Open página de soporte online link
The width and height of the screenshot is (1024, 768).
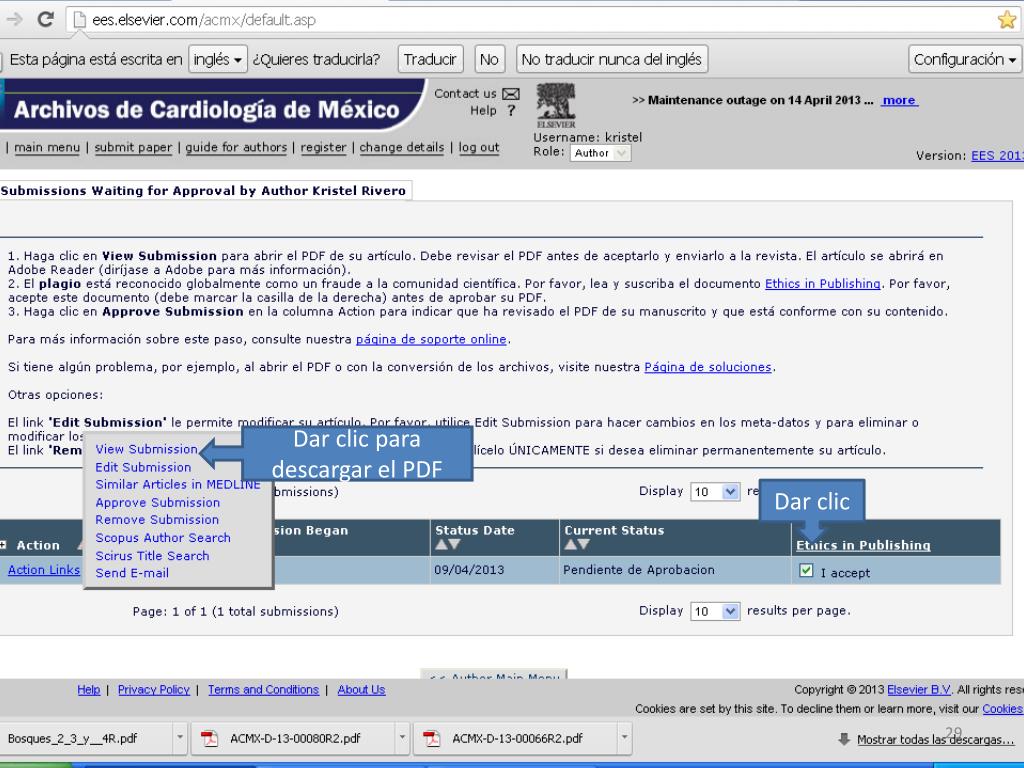point(431,340)
